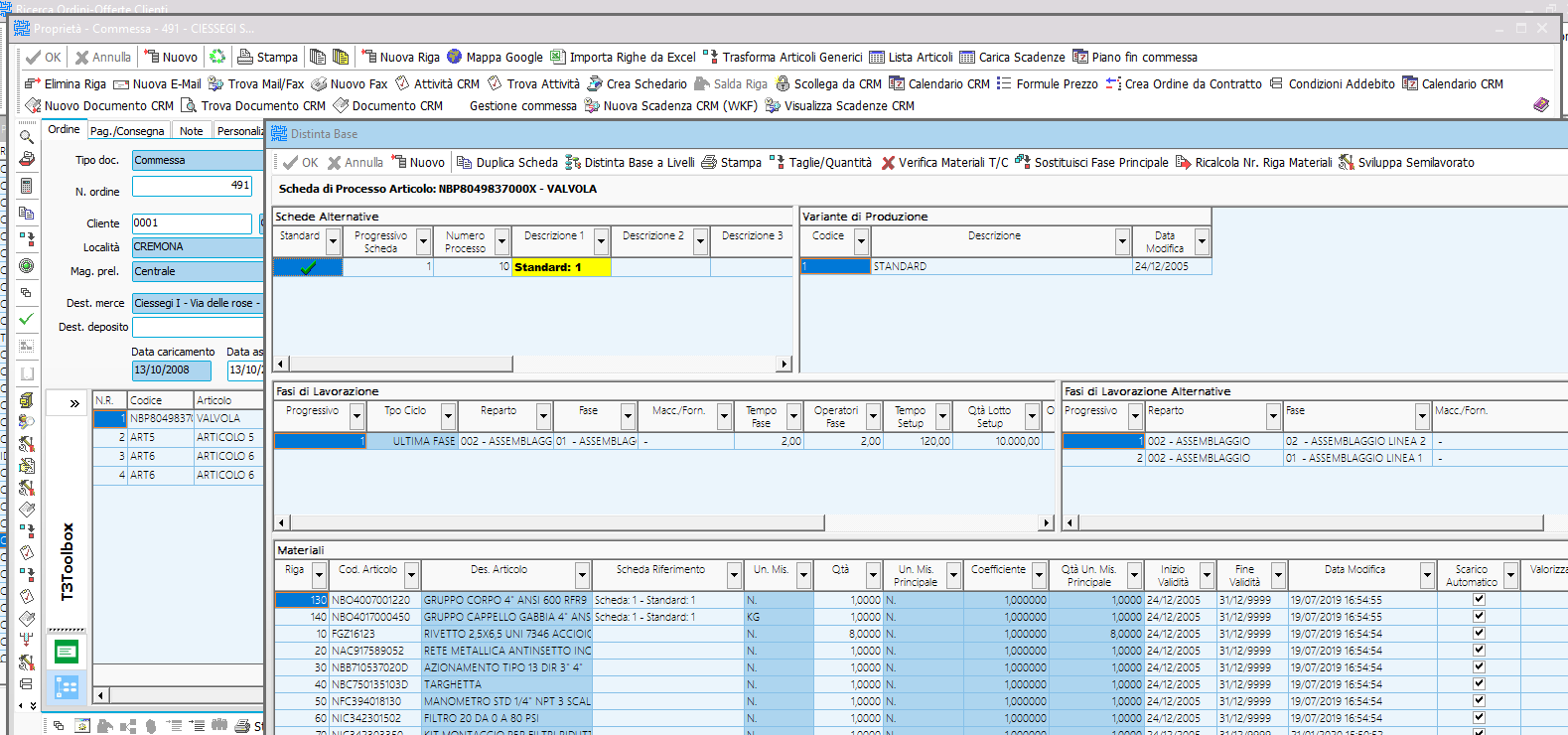Click Scollega da CRM
Viewport: 1568px width, 735px height.
coord(828,83)
